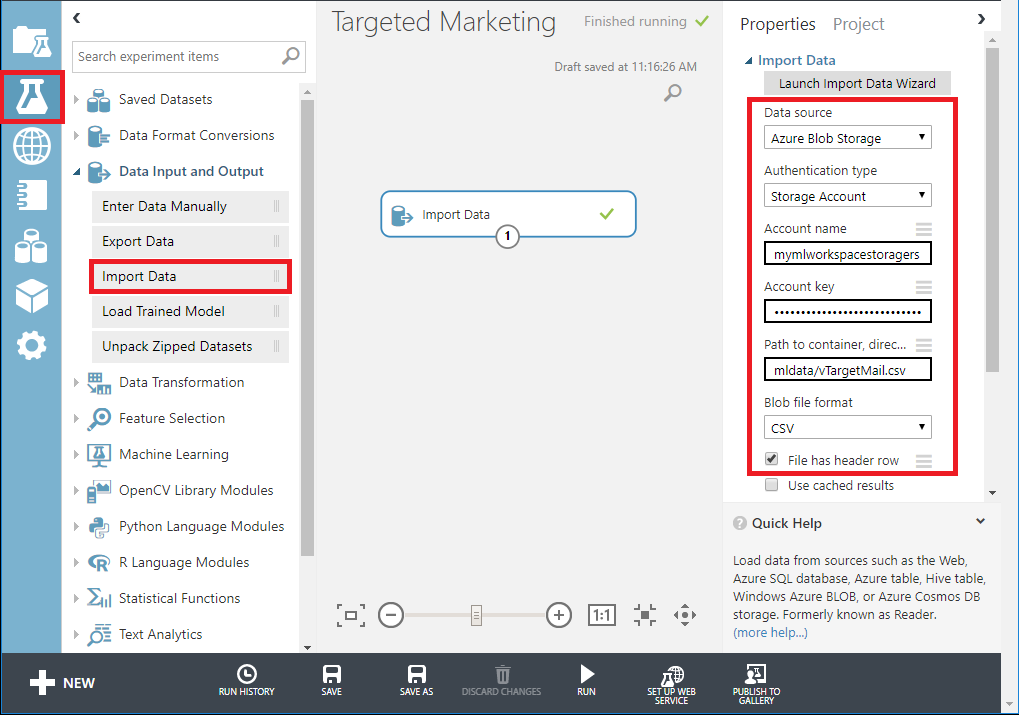Image resolution: width=1019 pixels, height=715 pixels.
Task: Open Web Services via the globe sidebar icon
Action: tap(32, 147)
